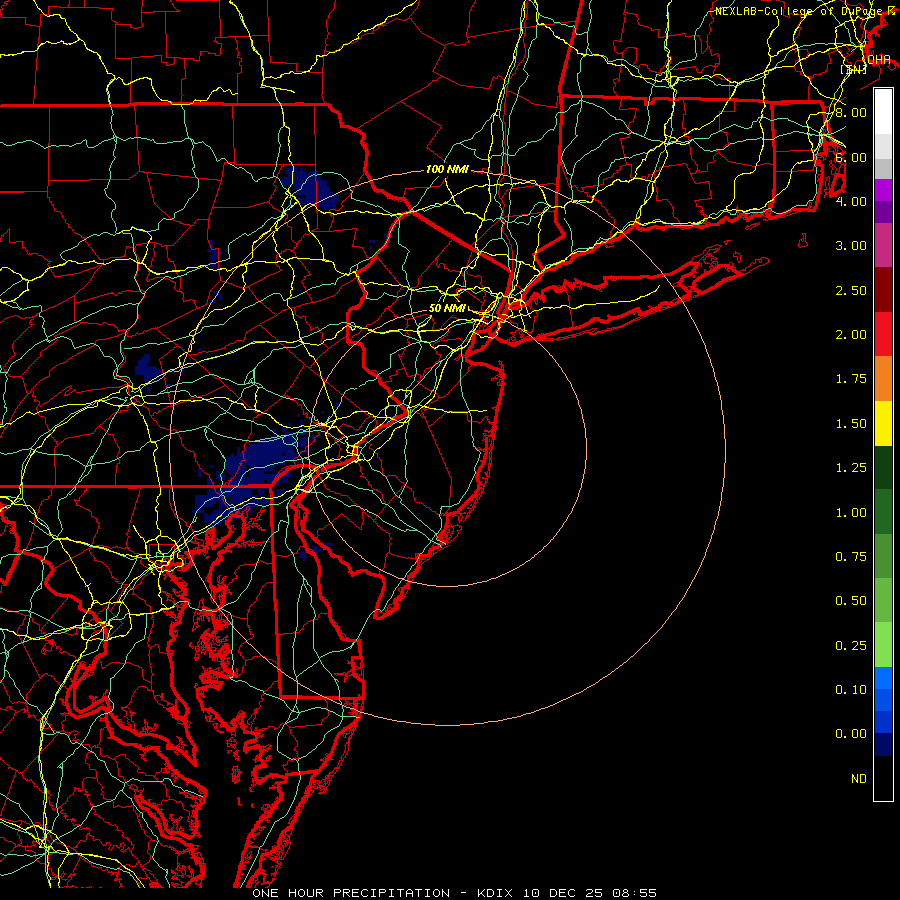Click the '1.00' legend value

851,513
